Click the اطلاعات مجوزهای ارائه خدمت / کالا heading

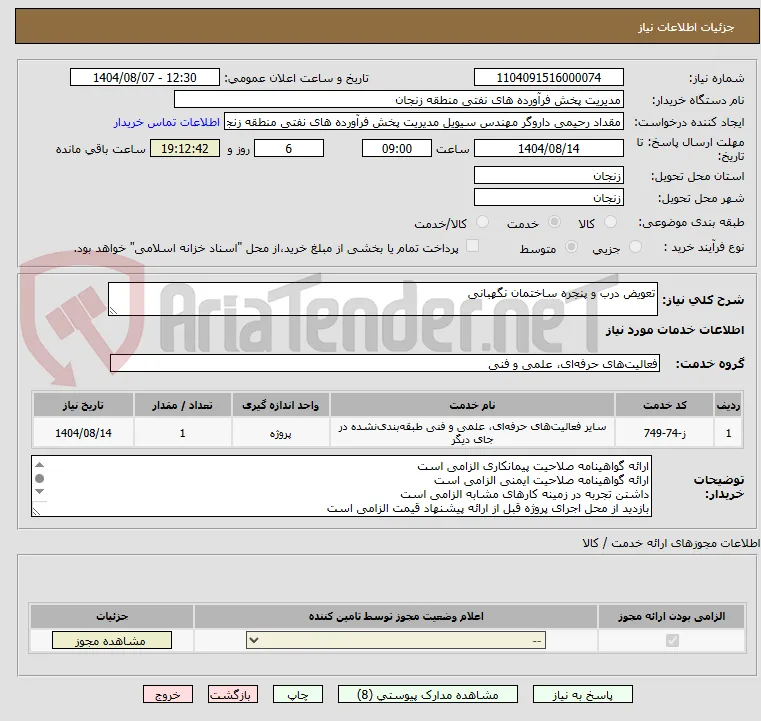click(x=672, y=543)
